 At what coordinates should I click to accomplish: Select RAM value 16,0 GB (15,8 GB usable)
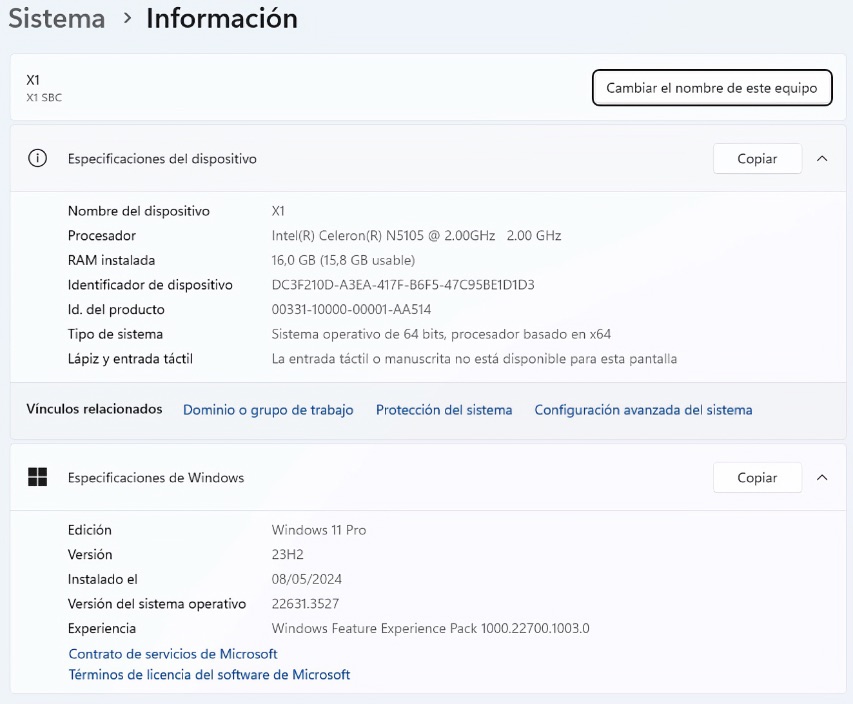point(343,260)
